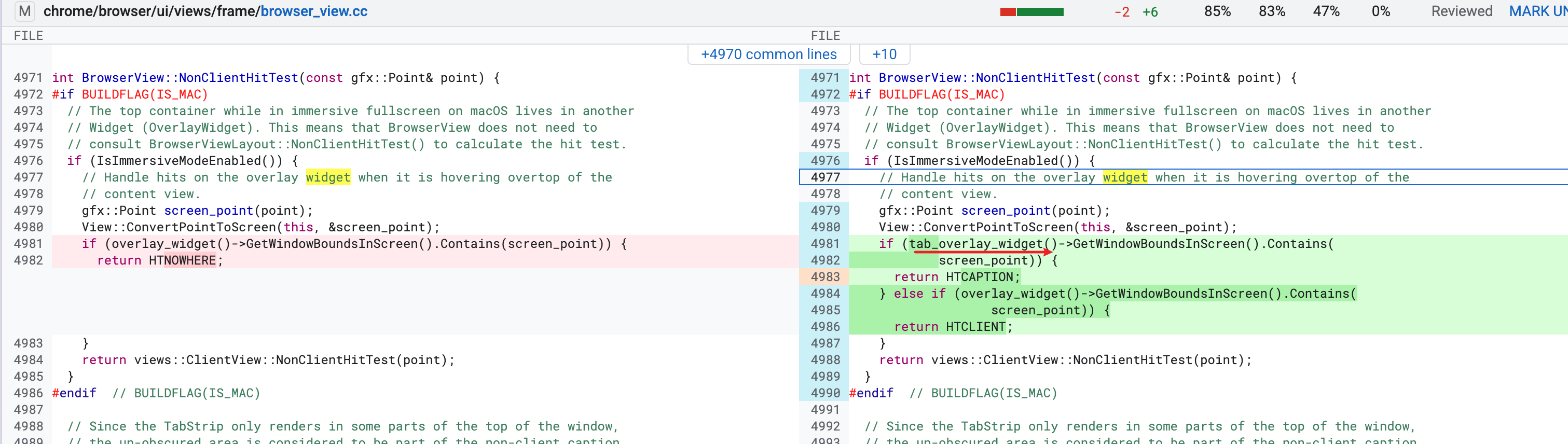The image size is (1568, 444).
Task: Open the browser_view.cc file link
Action: pos(313,11)
